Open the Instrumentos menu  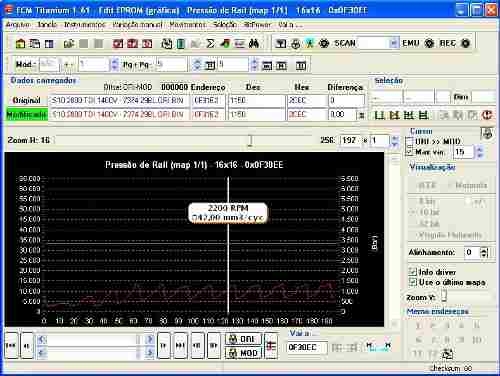[x=85, y=25]
